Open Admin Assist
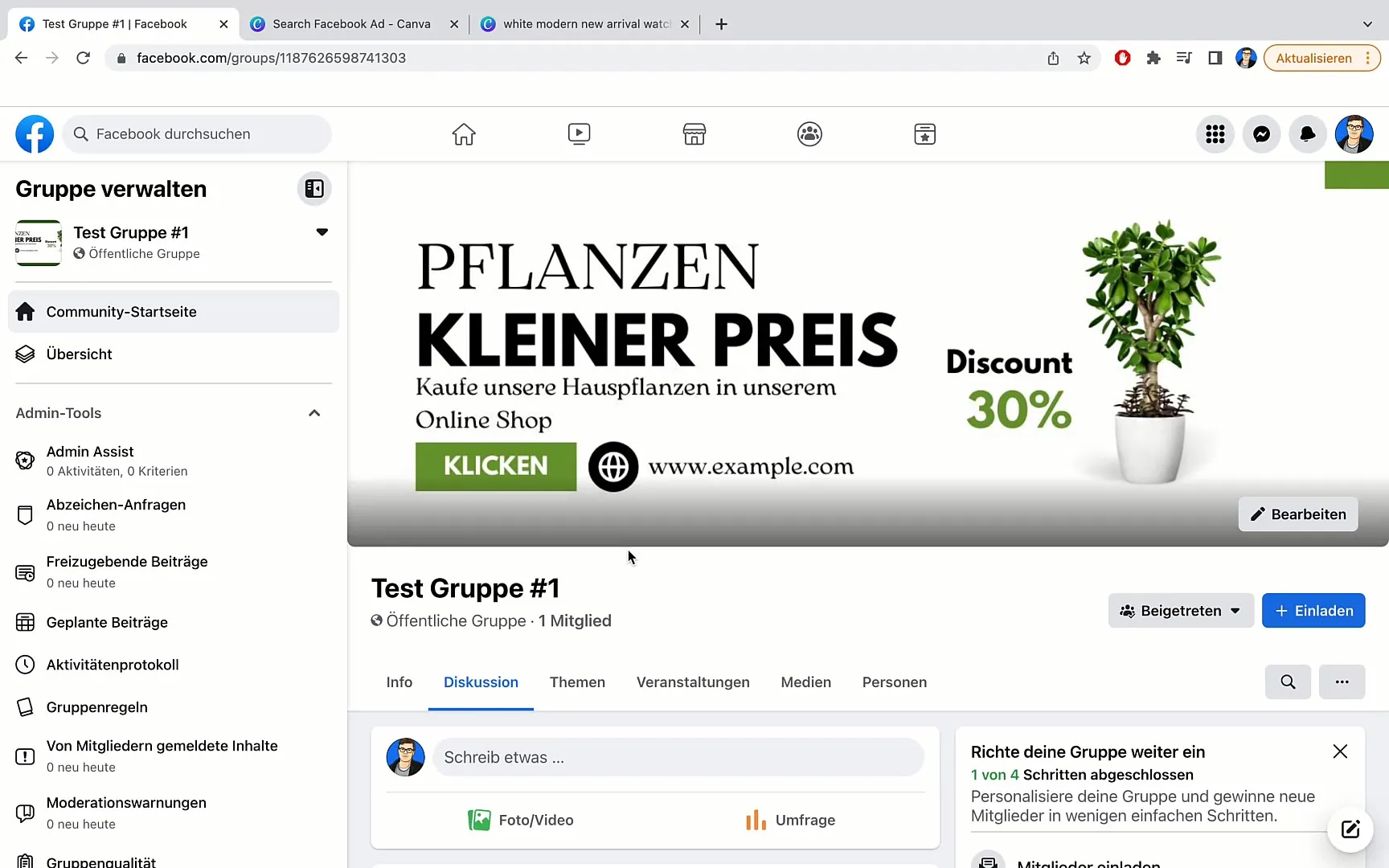The image size is (1389, 868). 174,461
